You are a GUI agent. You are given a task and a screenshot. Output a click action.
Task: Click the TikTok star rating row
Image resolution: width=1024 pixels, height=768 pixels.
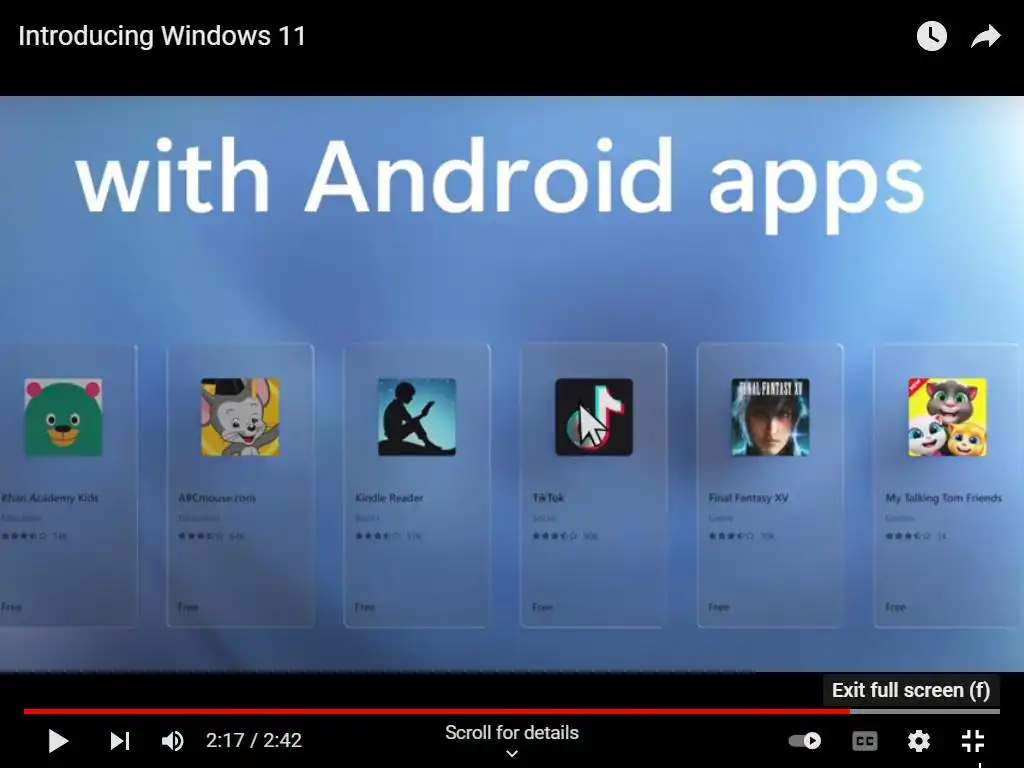[x=565, y=536]
